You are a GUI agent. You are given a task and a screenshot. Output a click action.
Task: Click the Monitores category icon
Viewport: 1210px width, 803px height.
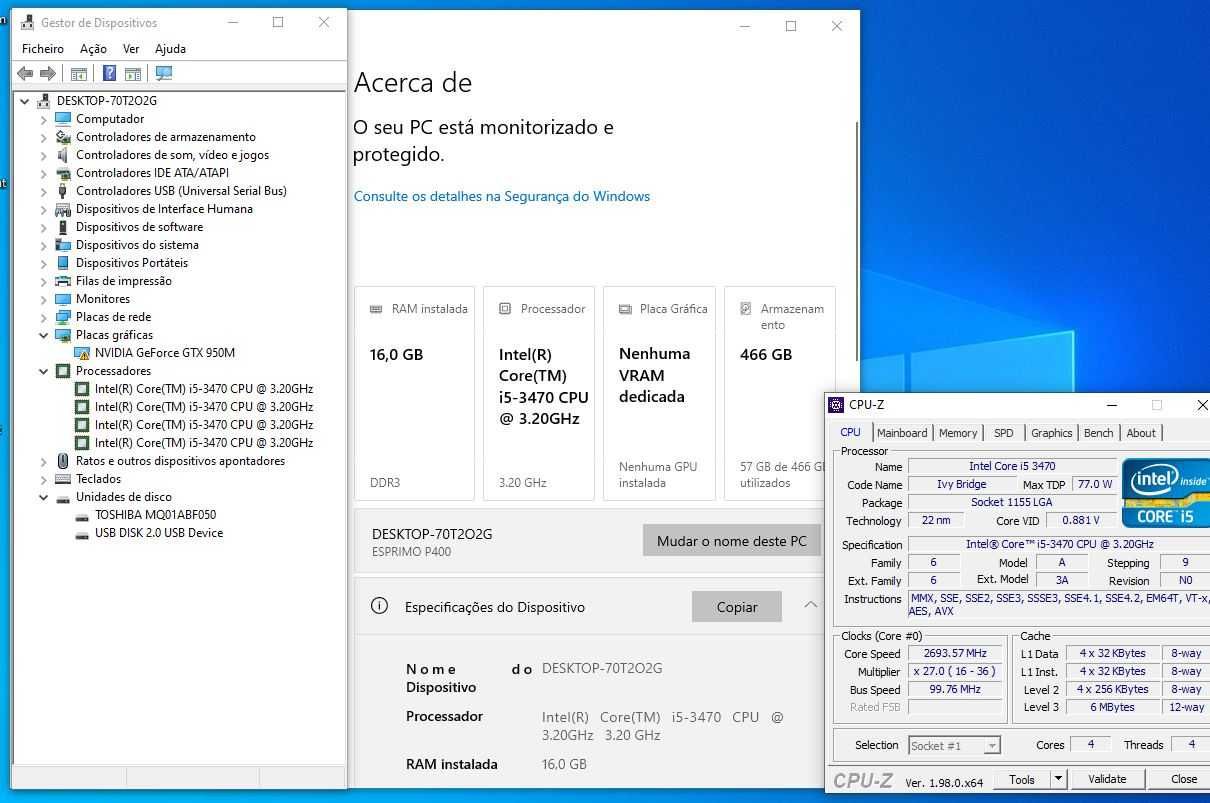click(x=63, y=299)
